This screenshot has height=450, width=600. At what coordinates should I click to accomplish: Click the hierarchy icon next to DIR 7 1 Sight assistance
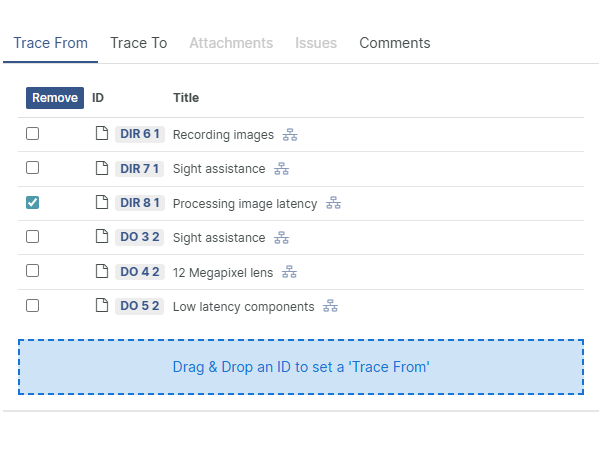pos(282,169)
